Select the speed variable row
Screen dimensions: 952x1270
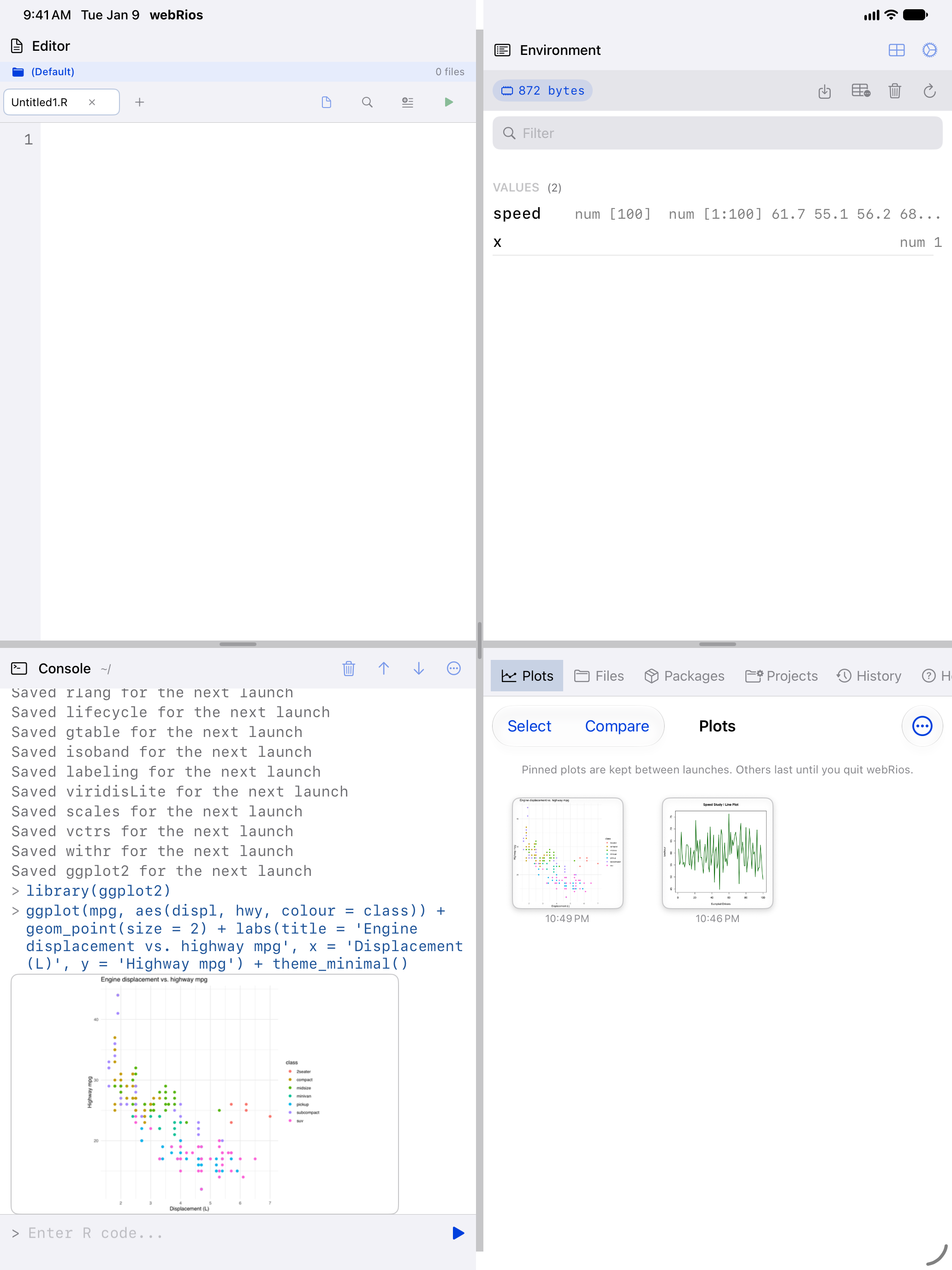[x=717, y=214]
